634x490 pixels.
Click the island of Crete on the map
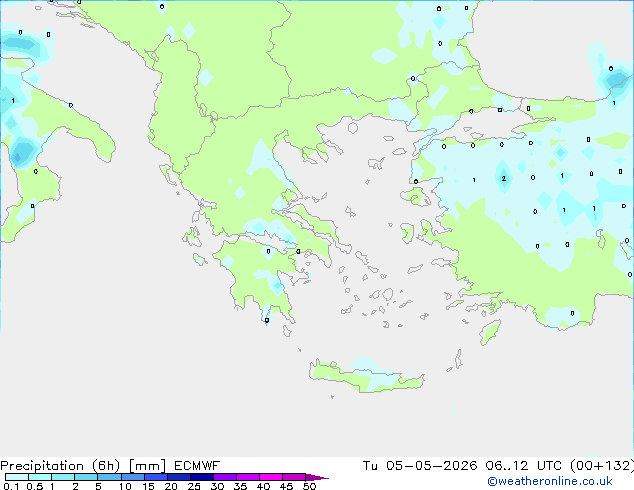(366, 376)
